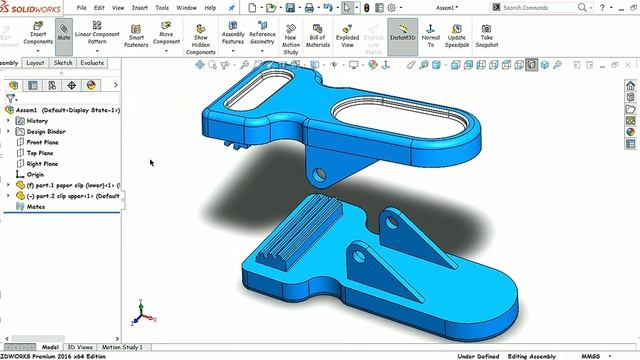The height and width of the screenshot is (360, 640).
Task: Switch to the Evaluate tab
Action: [x=92, y=63]
